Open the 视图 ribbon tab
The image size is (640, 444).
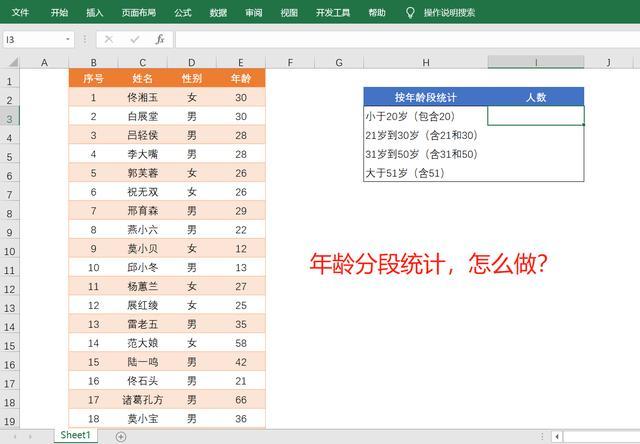(289, 13)
